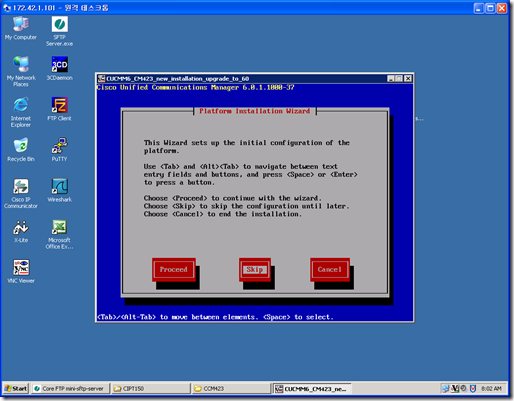Launch SFTP Server.exe desktop icon

click(60, 31)
